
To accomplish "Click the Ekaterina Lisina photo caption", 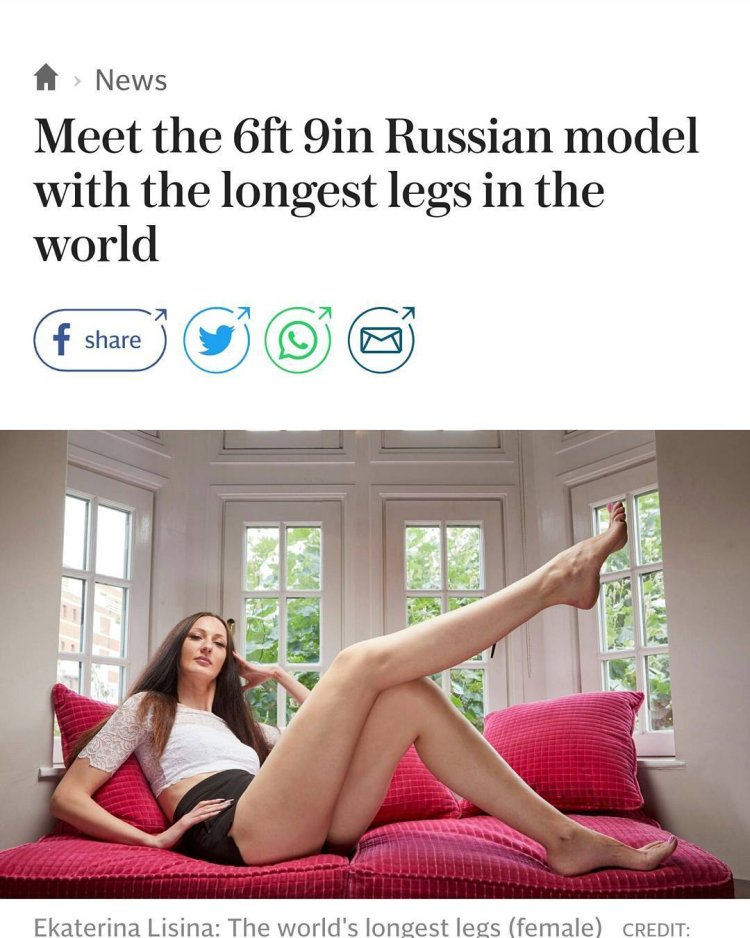I will pos(318,926).
